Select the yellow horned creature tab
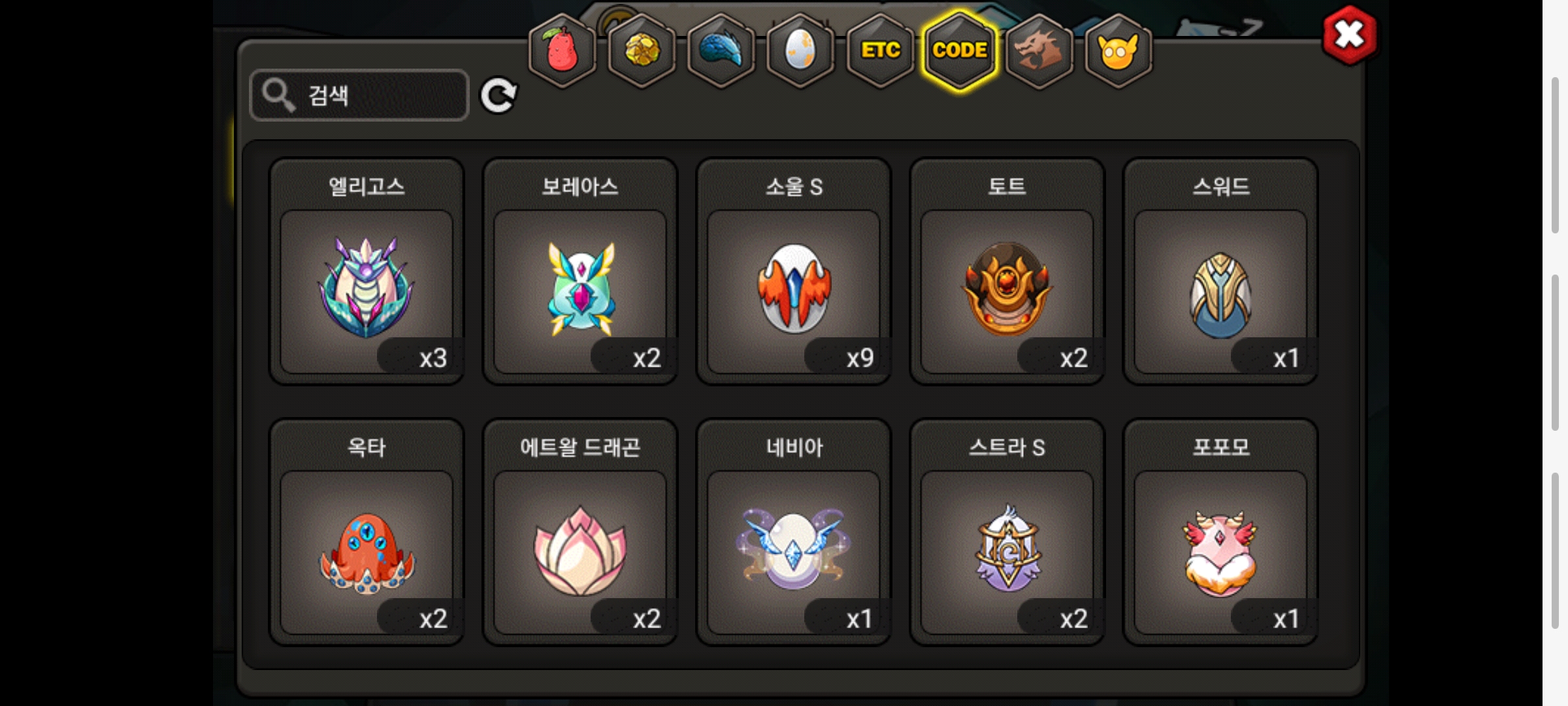 coord(1119,50)
